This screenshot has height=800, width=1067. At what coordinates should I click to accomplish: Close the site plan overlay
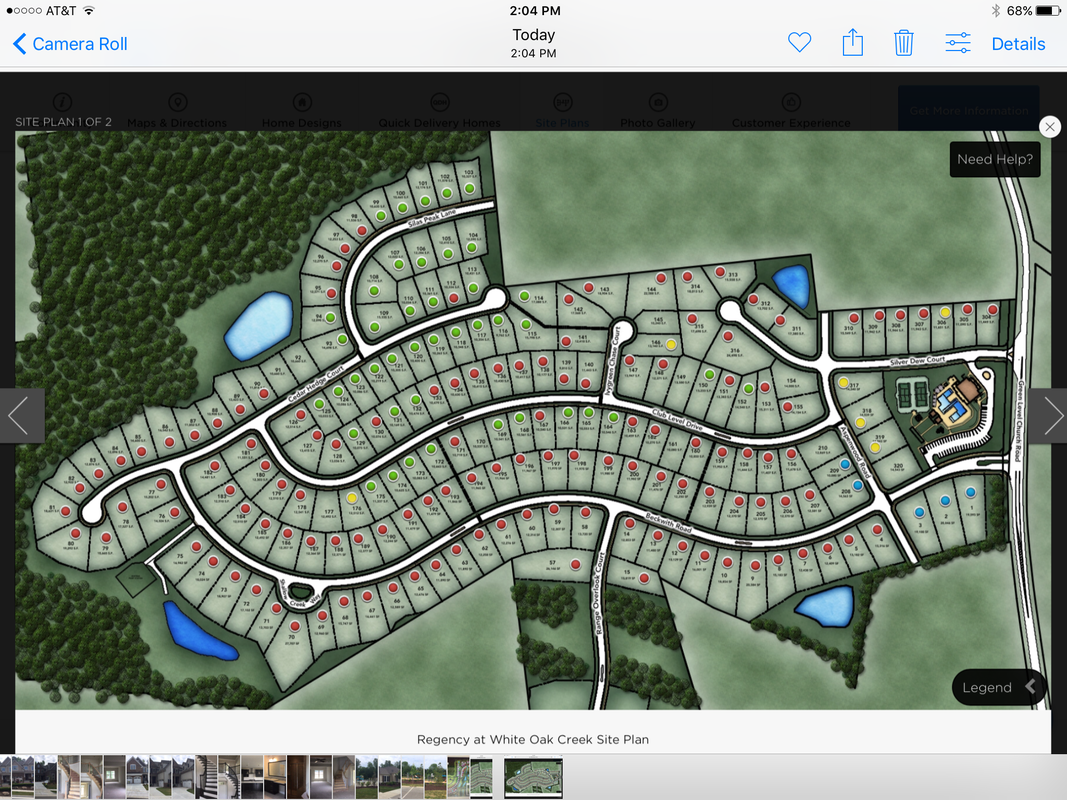tap(1049, 127)
